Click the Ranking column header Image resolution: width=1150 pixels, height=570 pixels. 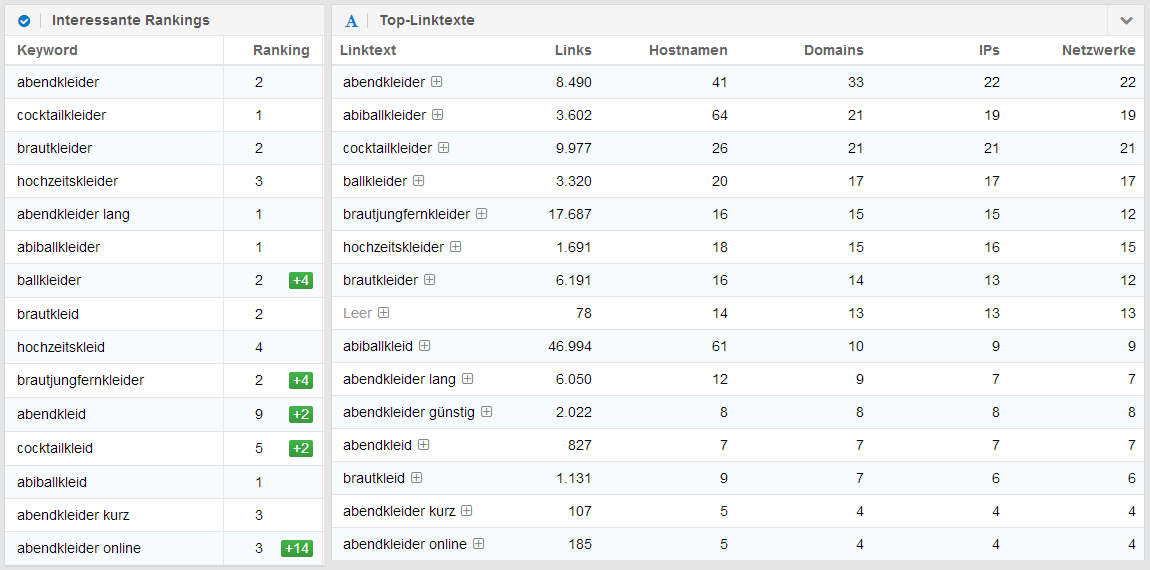281,50
